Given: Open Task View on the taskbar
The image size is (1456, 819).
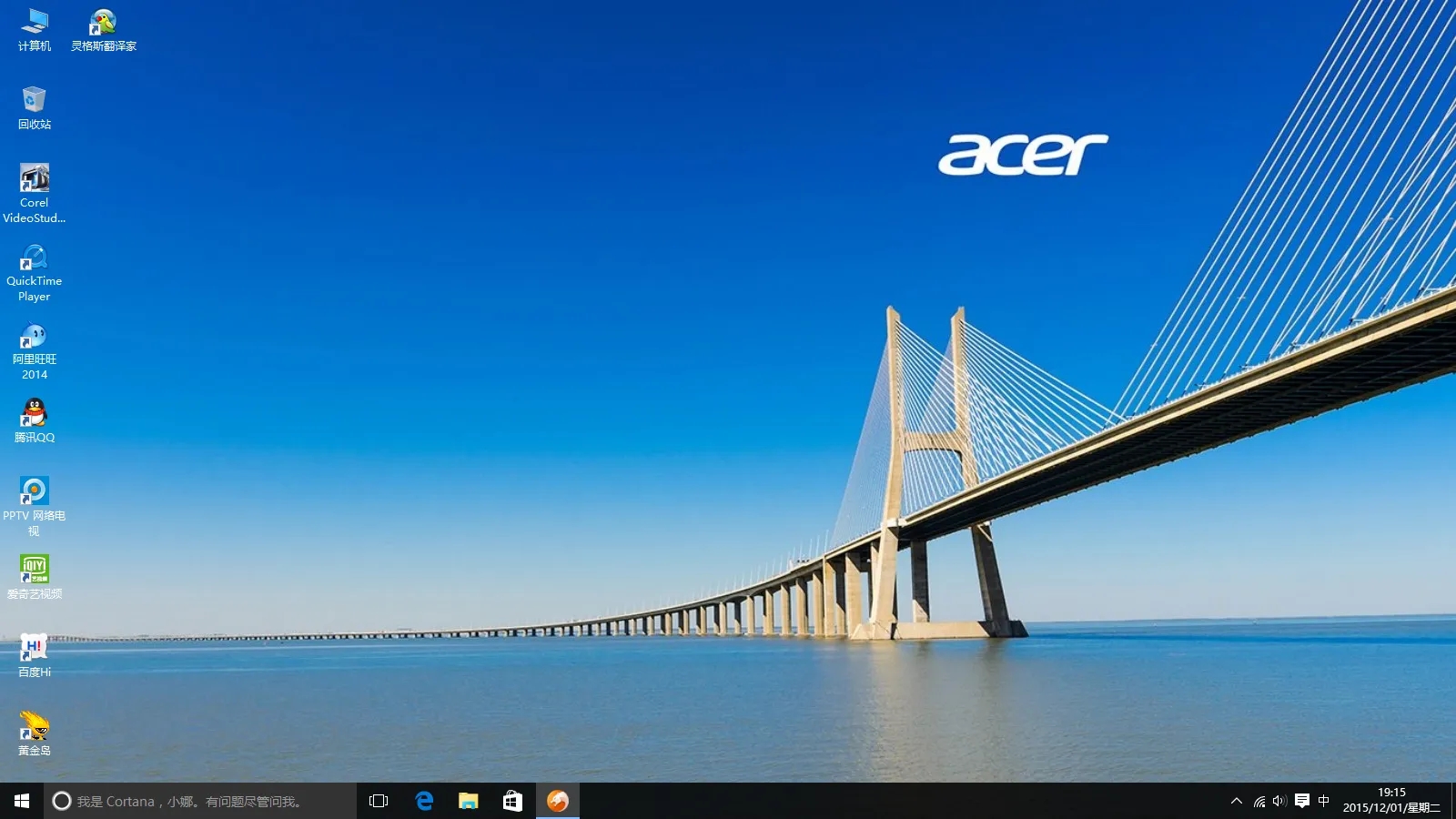Looking at the screenshot, I should pos(379,801).
